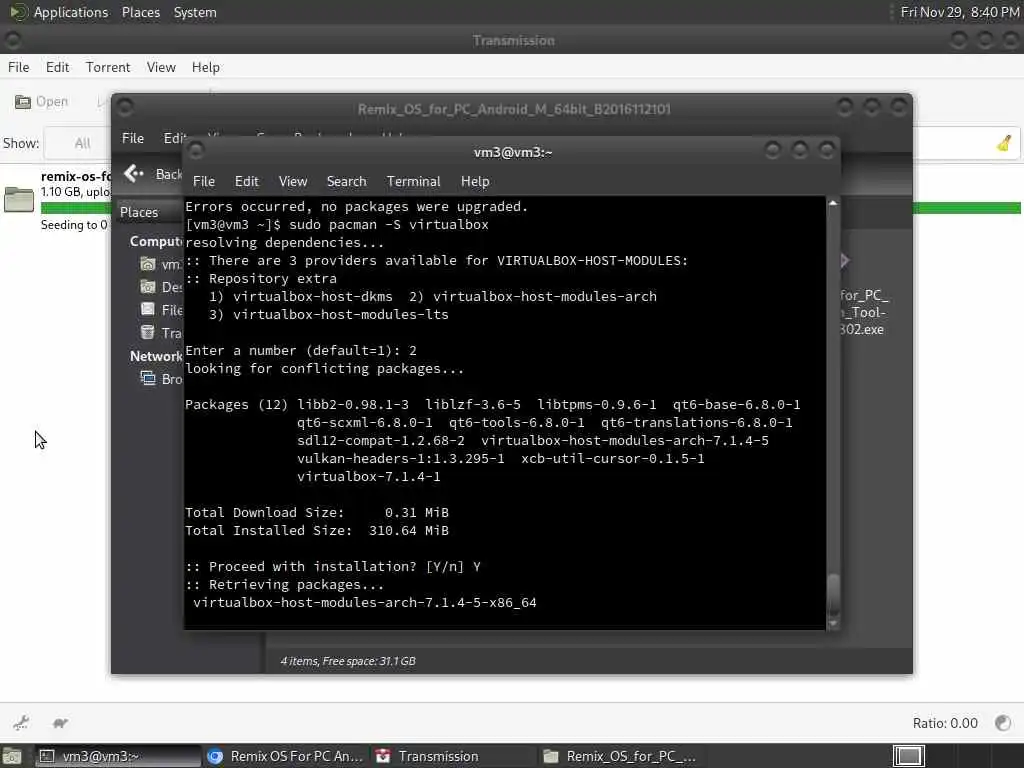Open the terminal Search menu
The image size is (1024, 768).
[x=346, y=182]
